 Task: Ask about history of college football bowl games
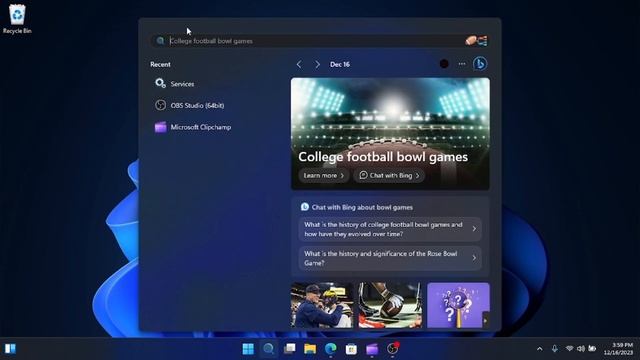[390, 229]
